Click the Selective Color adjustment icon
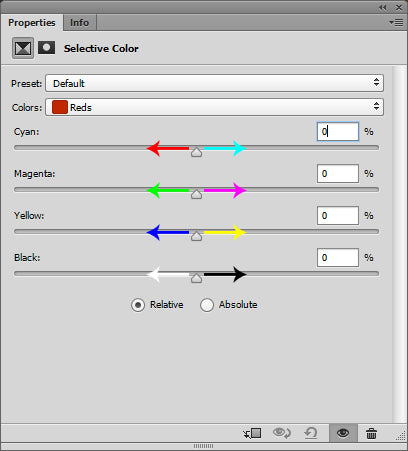408x451 pixels. pyautogui.click(x=23, y=48)
